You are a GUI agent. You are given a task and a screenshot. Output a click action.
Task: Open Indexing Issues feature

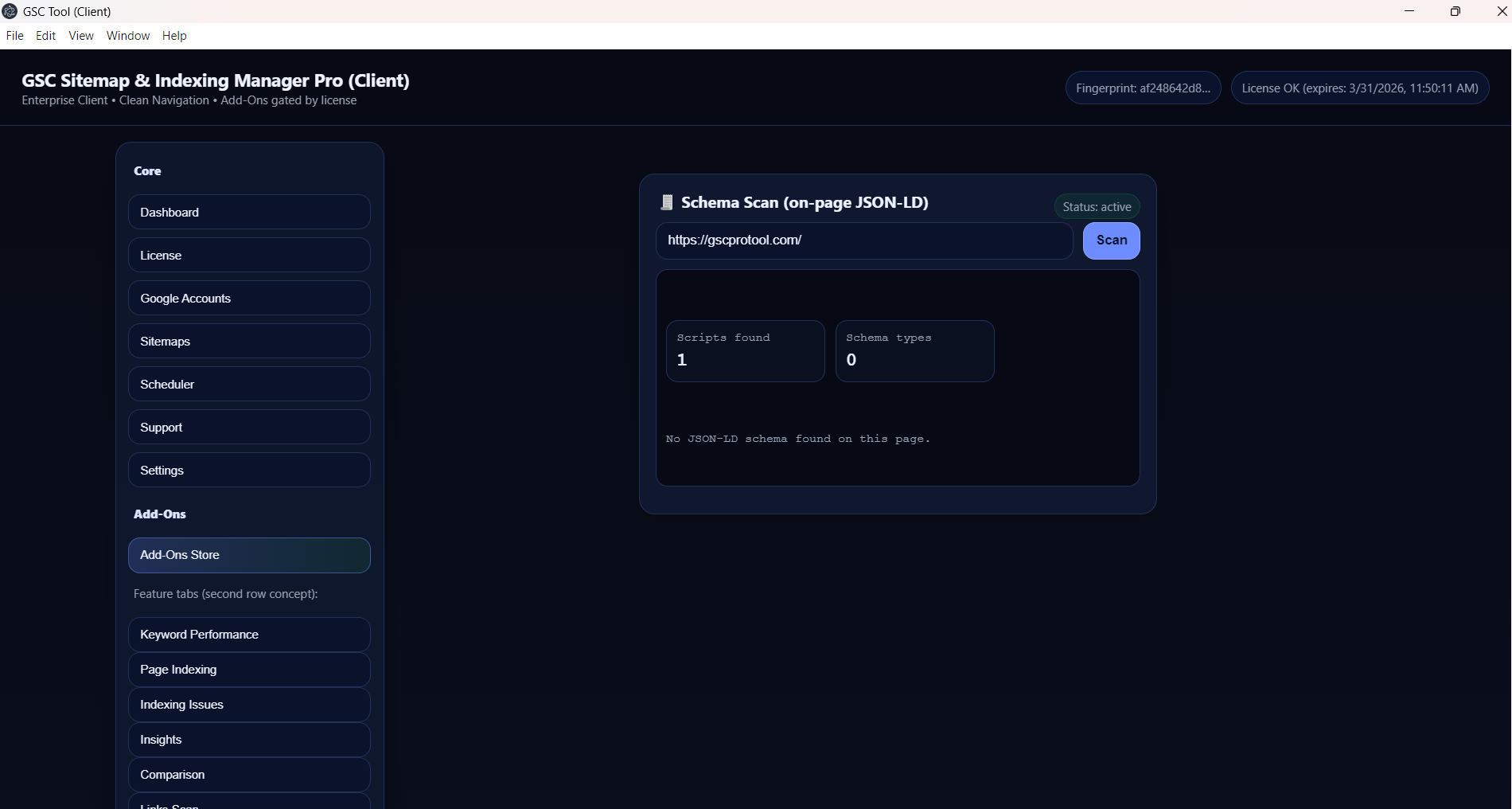(x=249, y=705)
